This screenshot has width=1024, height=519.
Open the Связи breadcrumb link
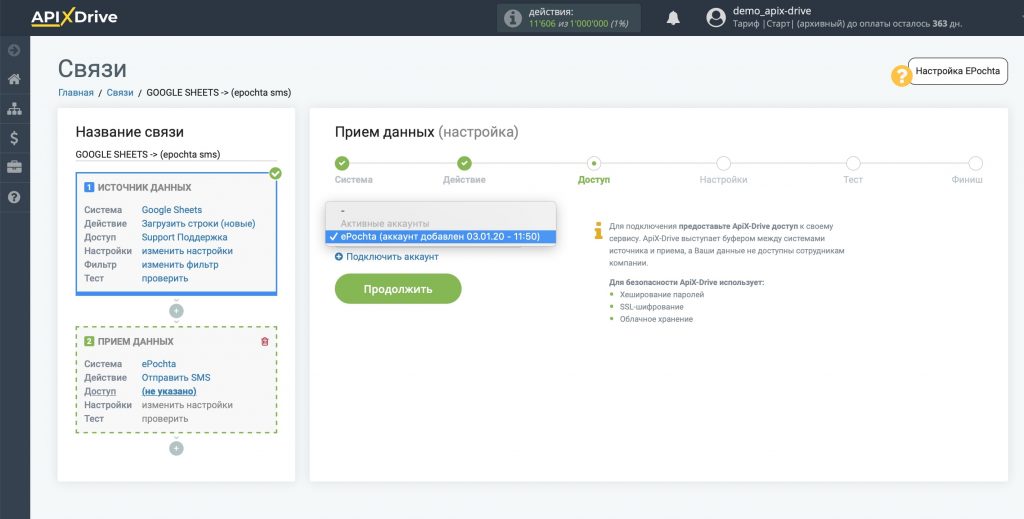[x=120, y=93]
